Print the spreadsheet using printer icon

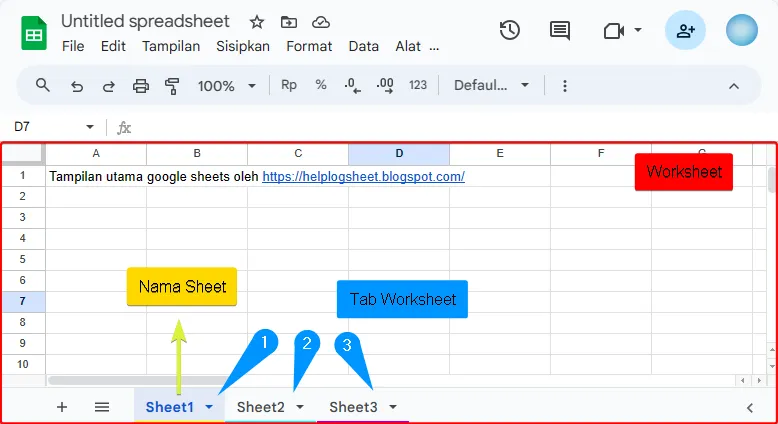pos(141,86)
